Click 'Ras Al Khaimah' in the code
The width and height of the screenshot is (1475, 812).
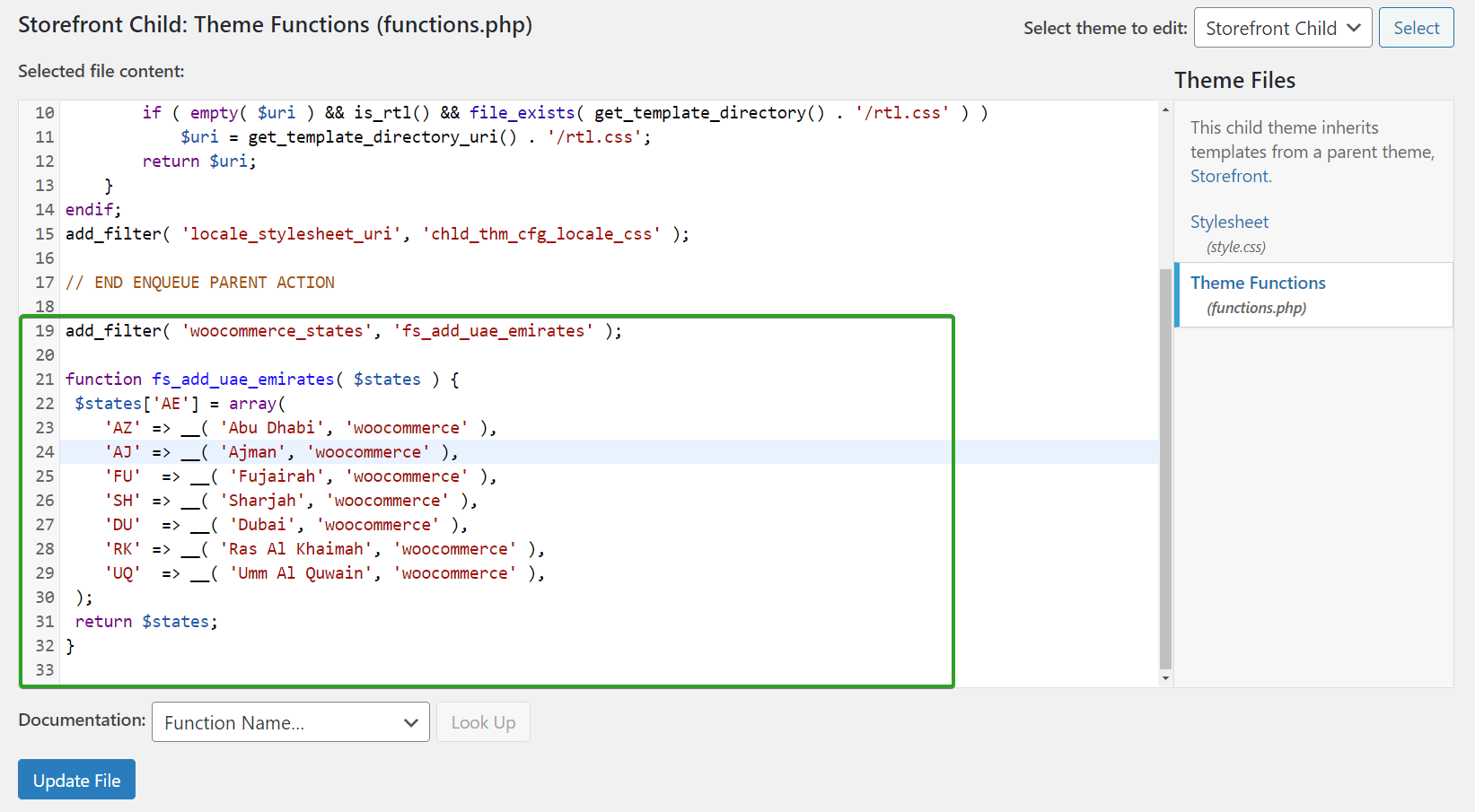point(296,548)
